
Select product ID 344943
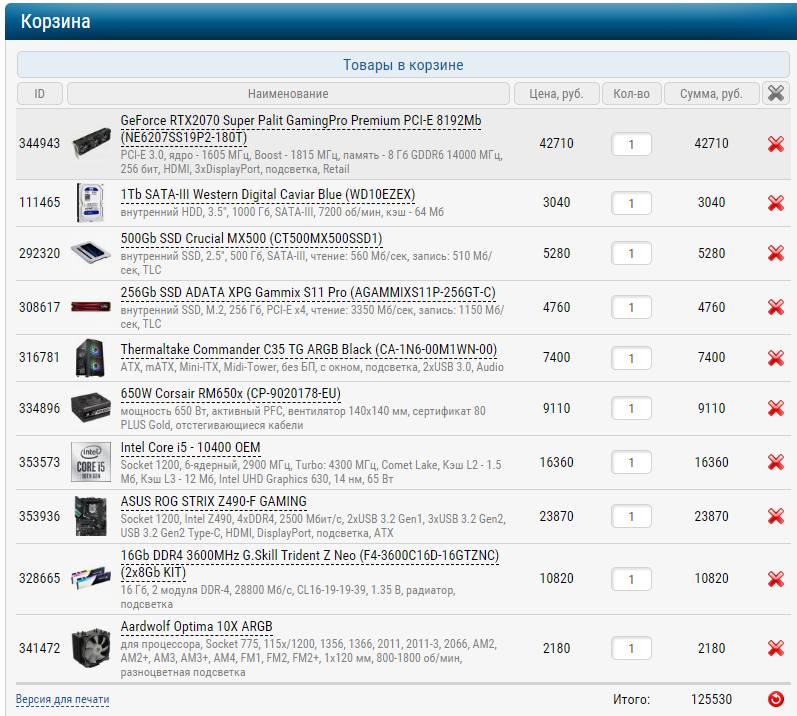tap(39, 143)
